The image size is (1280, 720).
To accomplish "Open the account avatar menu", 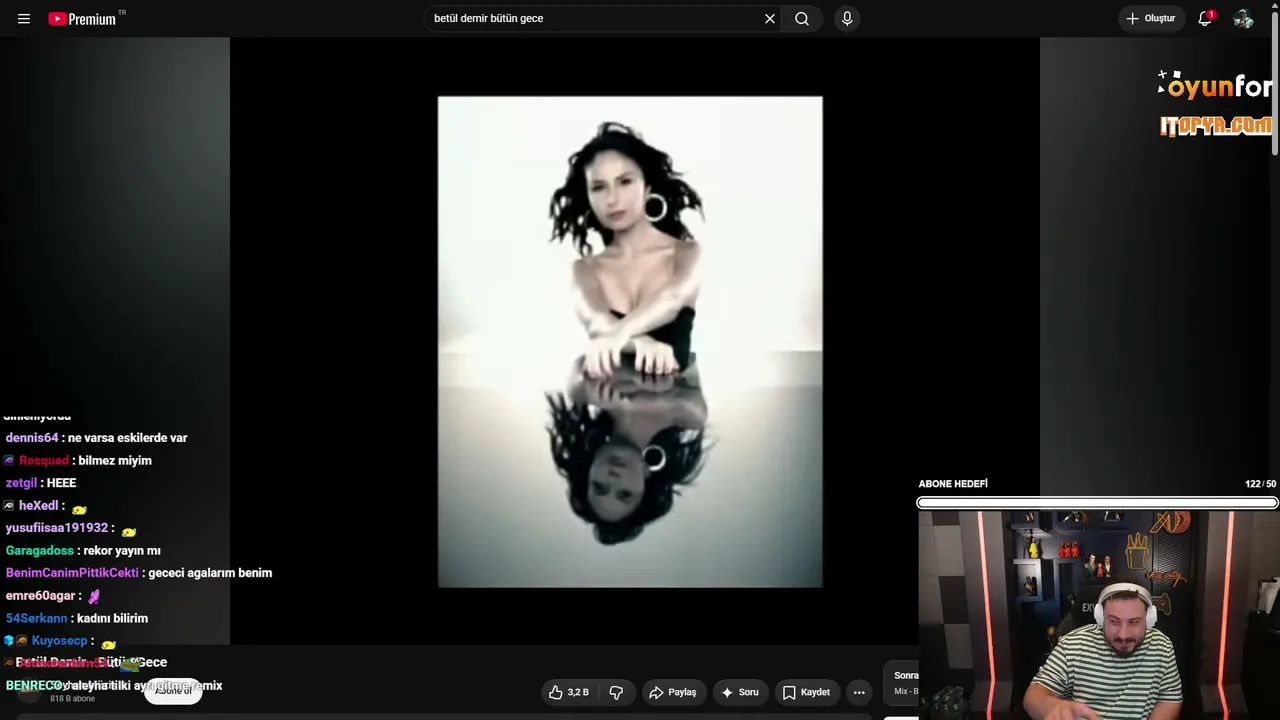I will tap(1243, 19).
